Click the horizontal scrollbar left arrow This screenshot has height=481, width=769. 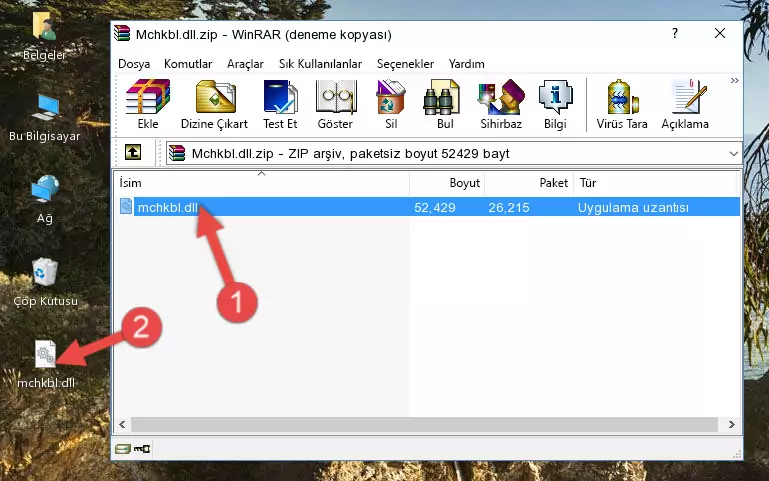click(x=123, y=424)
